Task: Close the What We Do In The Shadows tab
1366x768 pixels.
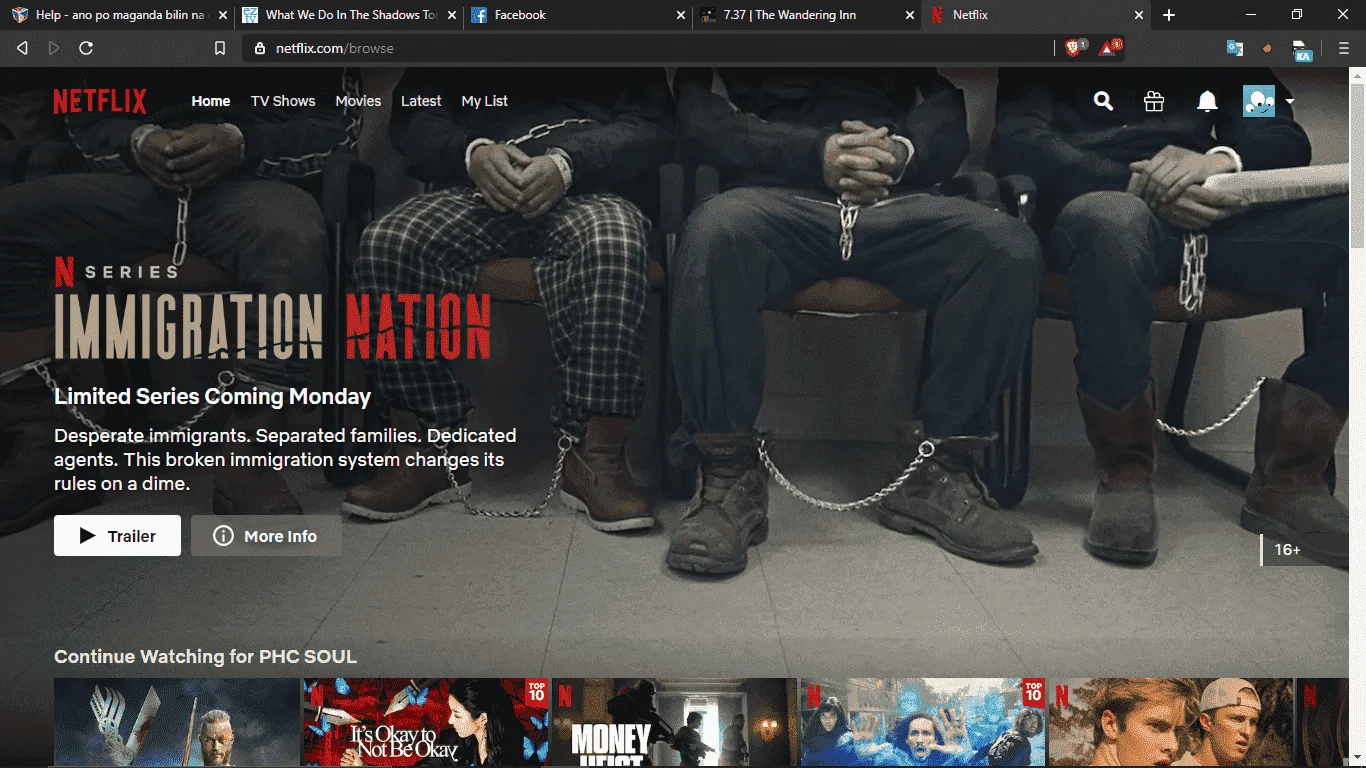Action: coord(452,15)
